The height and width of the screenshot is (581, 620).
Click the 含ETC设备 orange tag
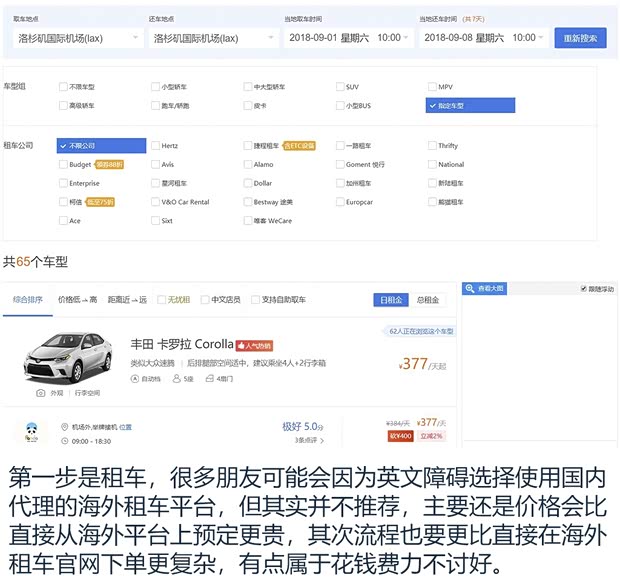tap(299, 146)
